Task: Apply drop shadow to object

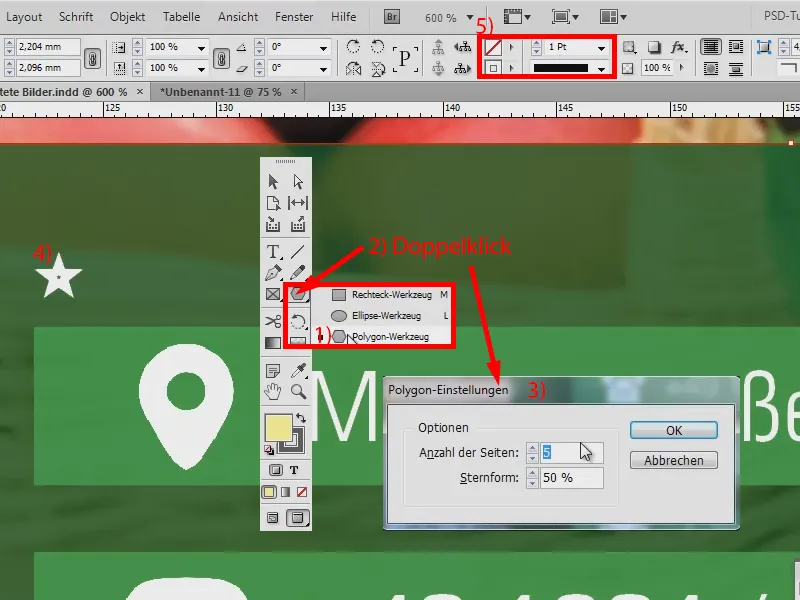Action: tap(654, 47)
